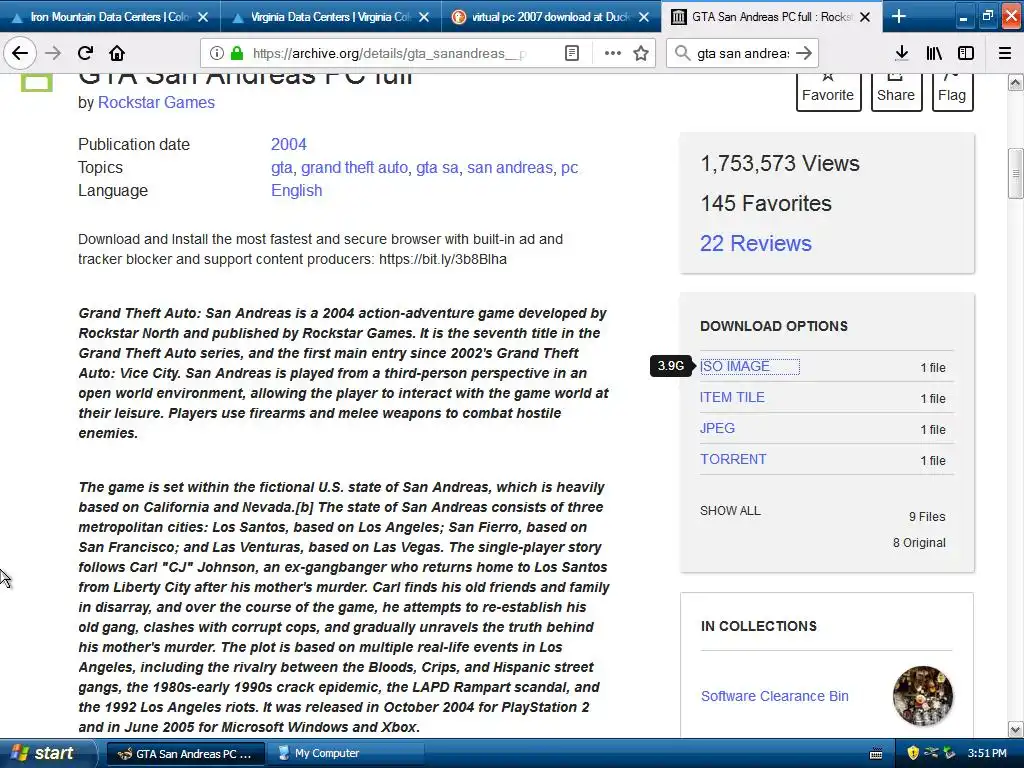Screen dimensions: 1024x768
Task: Open the downloads panel
Action: click(x=902, y=53)
